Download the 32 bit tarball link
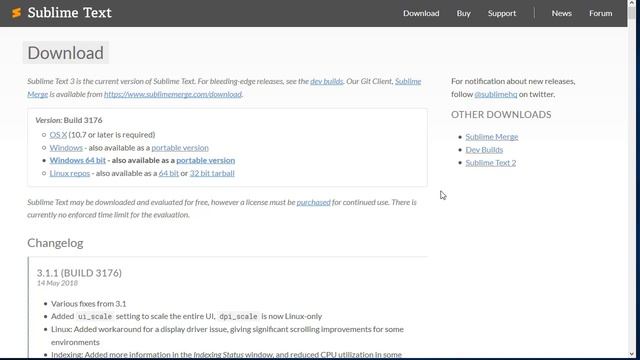The image size is (640, 360). pos(212,173)
